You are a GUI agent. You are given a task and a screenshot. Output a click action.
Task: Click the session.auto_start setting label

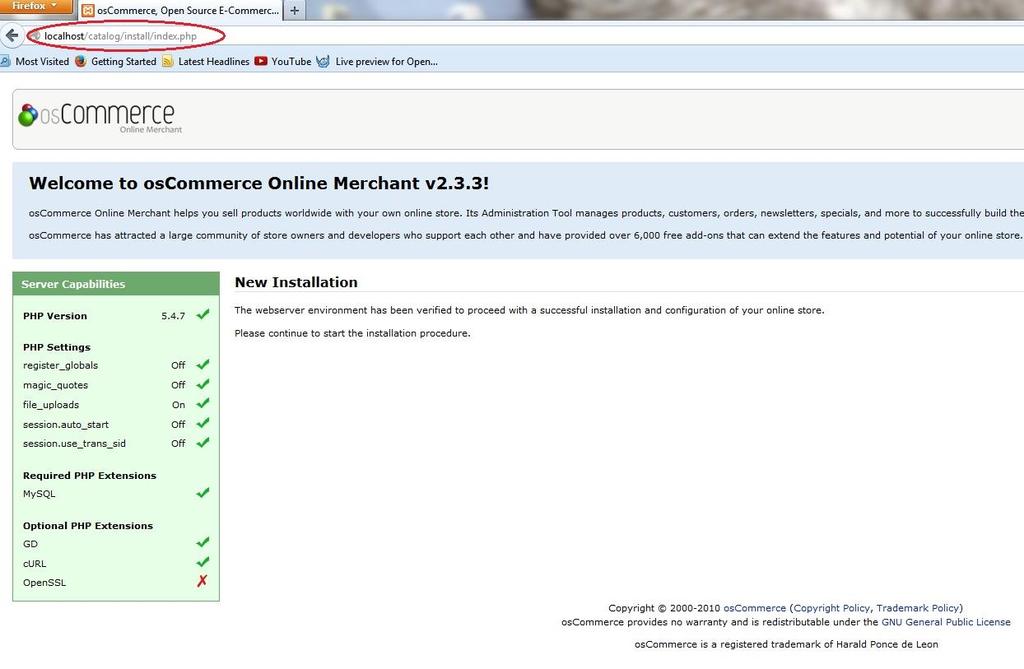click(66, 425)
